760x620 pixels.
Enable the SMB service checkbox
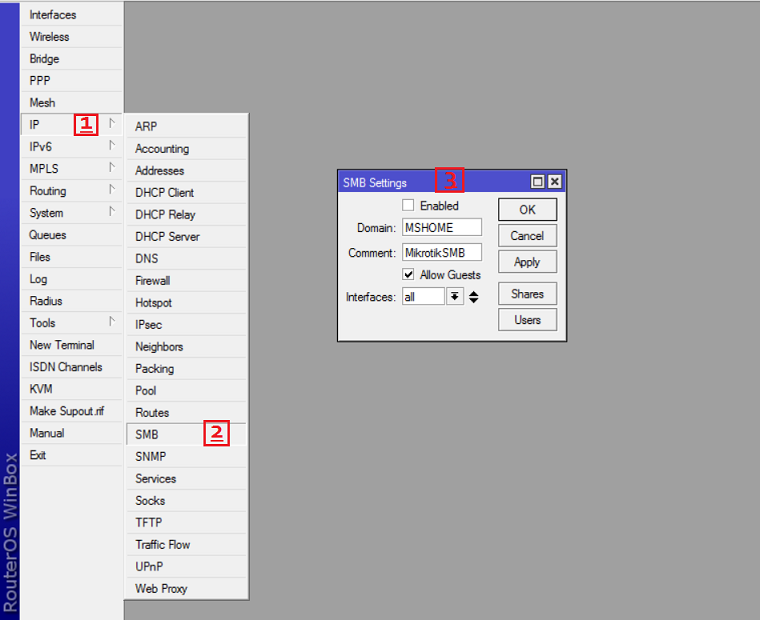coord(408,206)
